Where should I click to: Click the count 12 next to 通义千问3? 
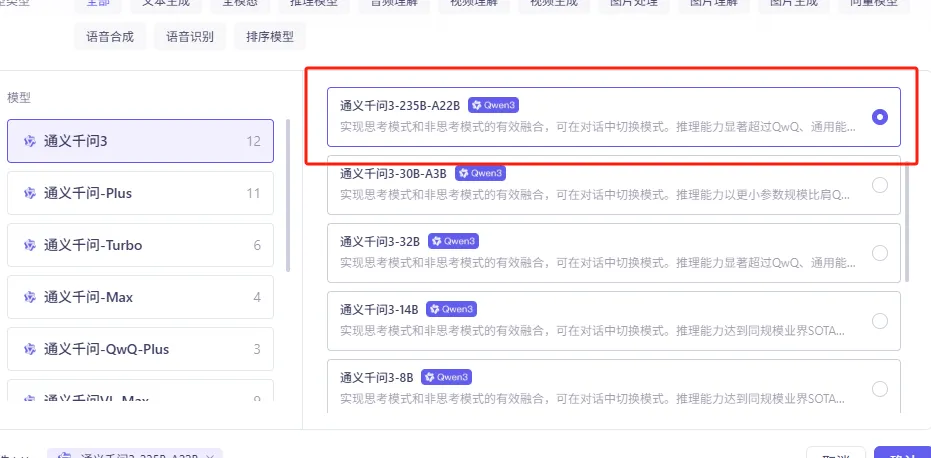click(254, 141)
